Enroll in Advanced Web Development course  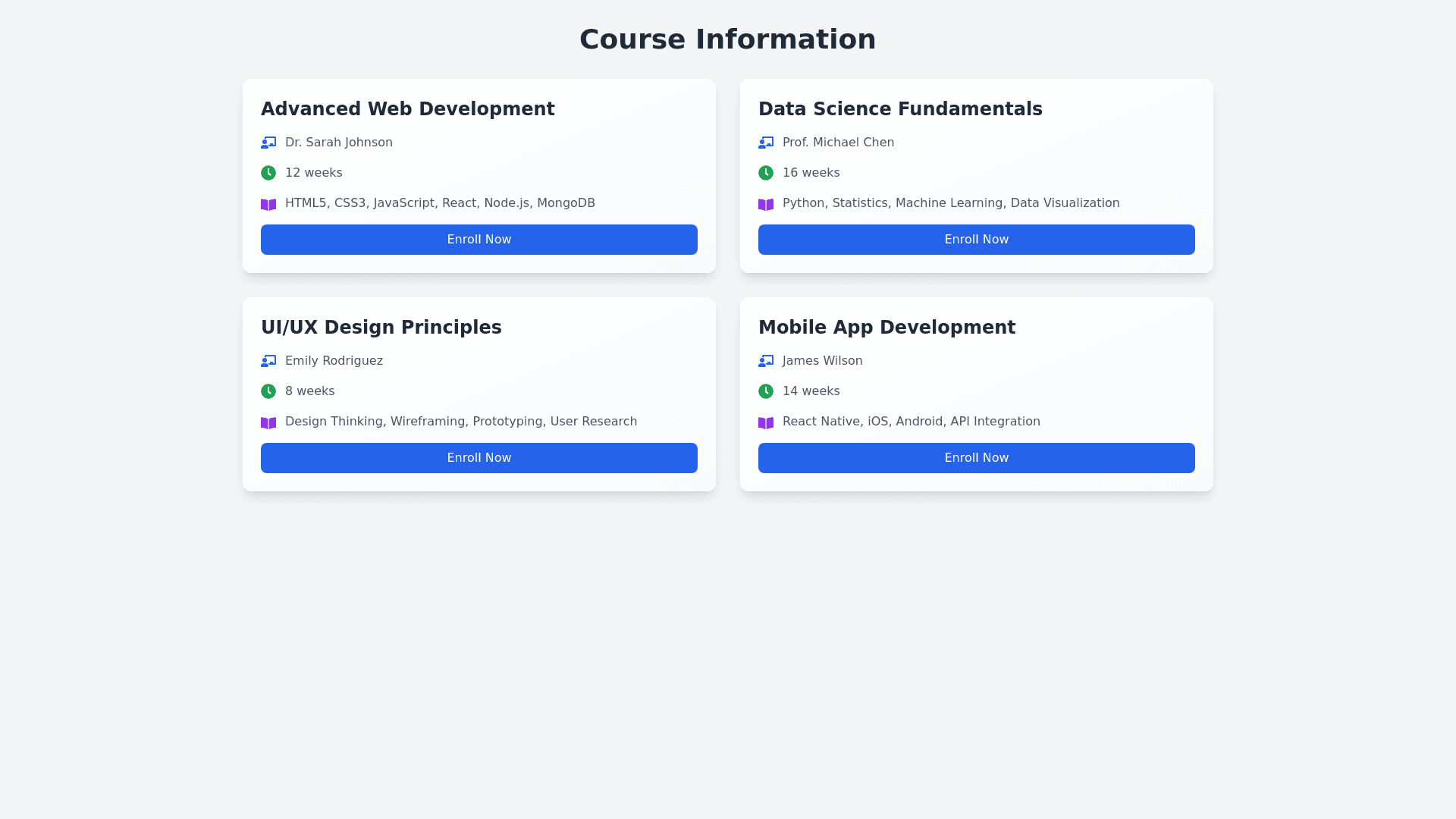coord(479,240)
